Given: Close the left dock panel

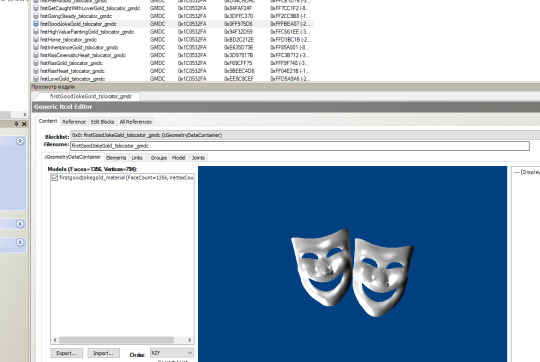Looking at the screenshot, I should pyautogui.click(x=24, y=124).
